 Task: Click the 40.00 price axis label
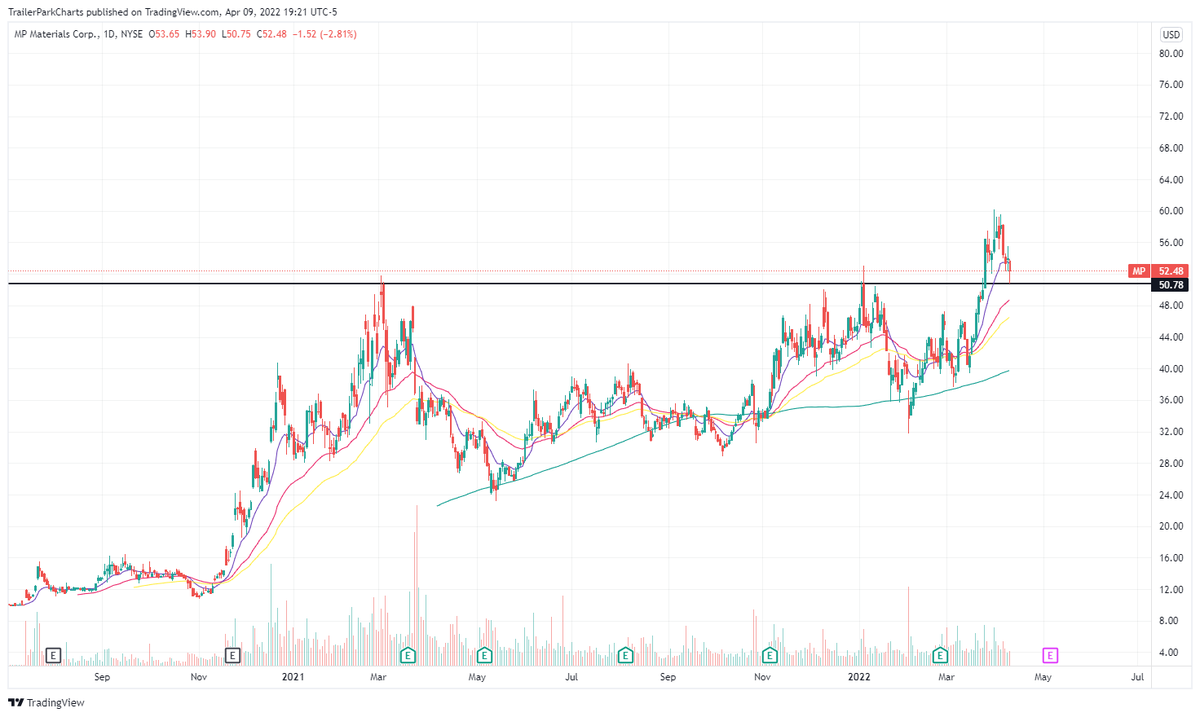click(1170, 369)
